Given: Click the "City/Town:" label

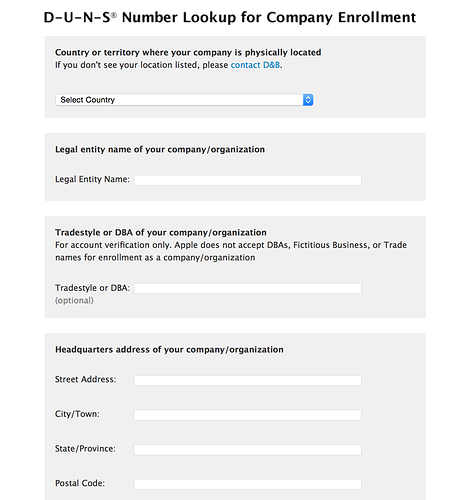Looking at the screenshot, I should pyautogui.click(x=77, y=414).
